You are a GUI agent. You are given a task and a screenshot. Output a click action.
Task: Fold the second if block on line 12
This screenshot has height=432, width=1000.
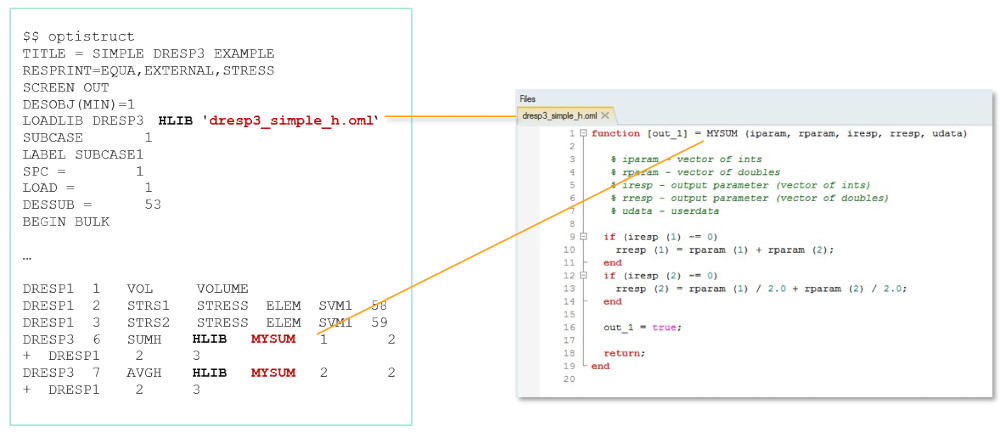pos(583,275)
